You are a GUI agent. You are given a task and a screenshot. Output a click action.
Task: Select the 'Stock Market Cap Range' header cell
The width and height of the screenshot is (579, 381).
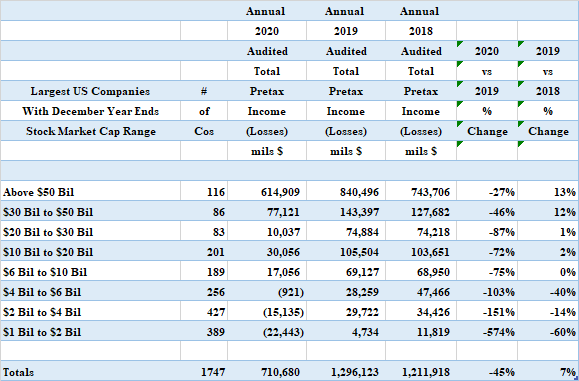(91, 131)
